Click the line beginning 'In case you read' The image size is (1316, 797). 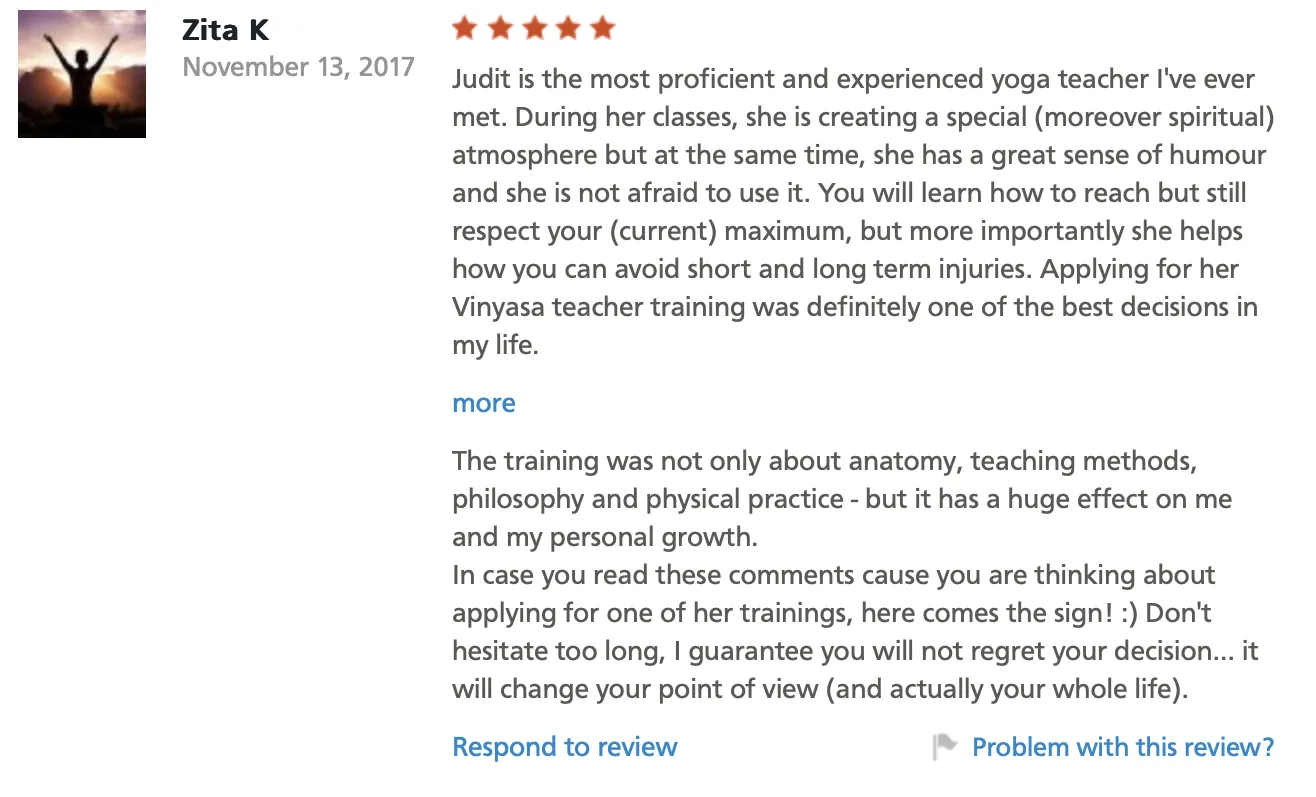[x=833, y=576]
